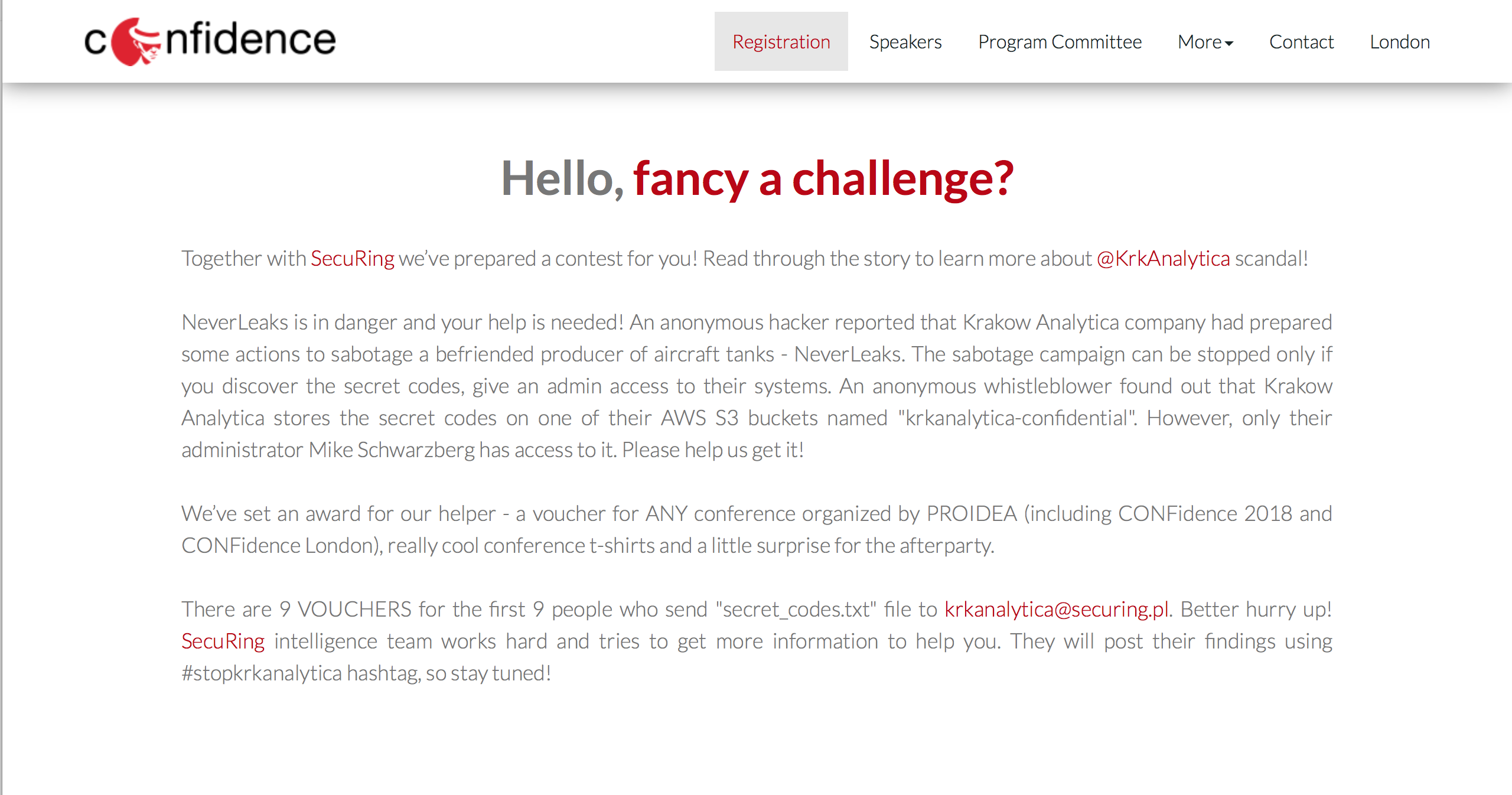Click the 'secret_codes.txt' file name text
The height and width of the screenshot is (795, 1512).
tap(796, 610)
